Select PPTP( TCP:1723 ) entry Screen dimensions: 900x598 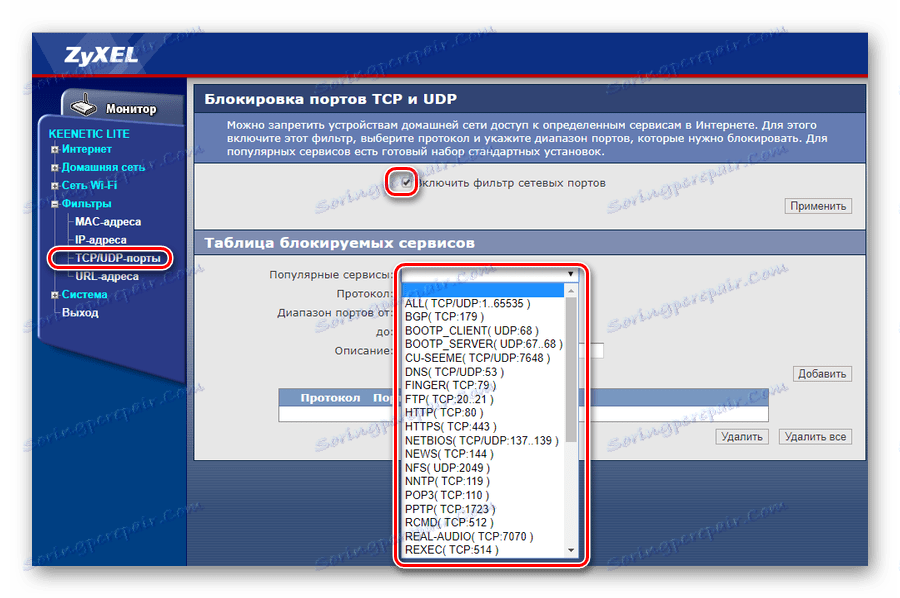point(483,509)
